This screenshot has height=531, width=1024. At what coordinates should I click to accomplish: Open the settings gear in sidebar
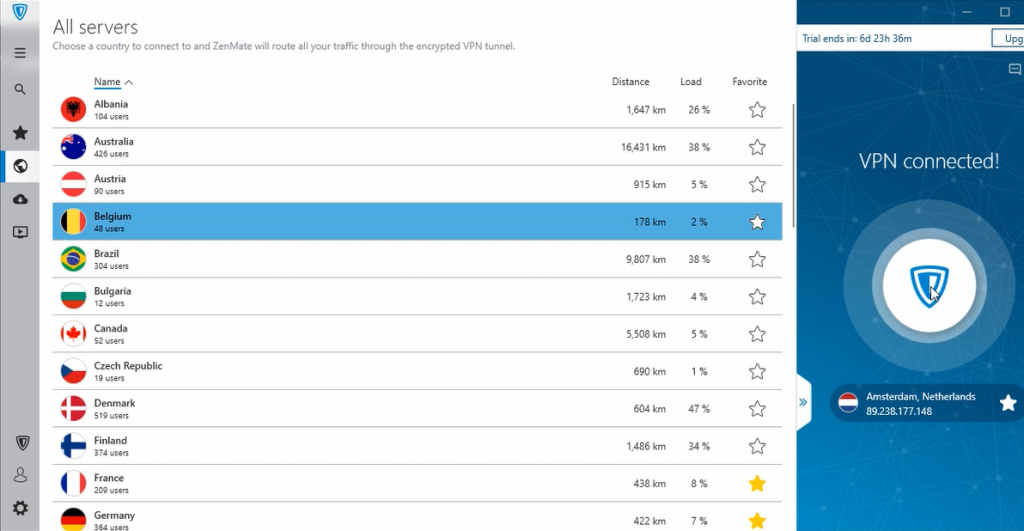coord(20,507)
